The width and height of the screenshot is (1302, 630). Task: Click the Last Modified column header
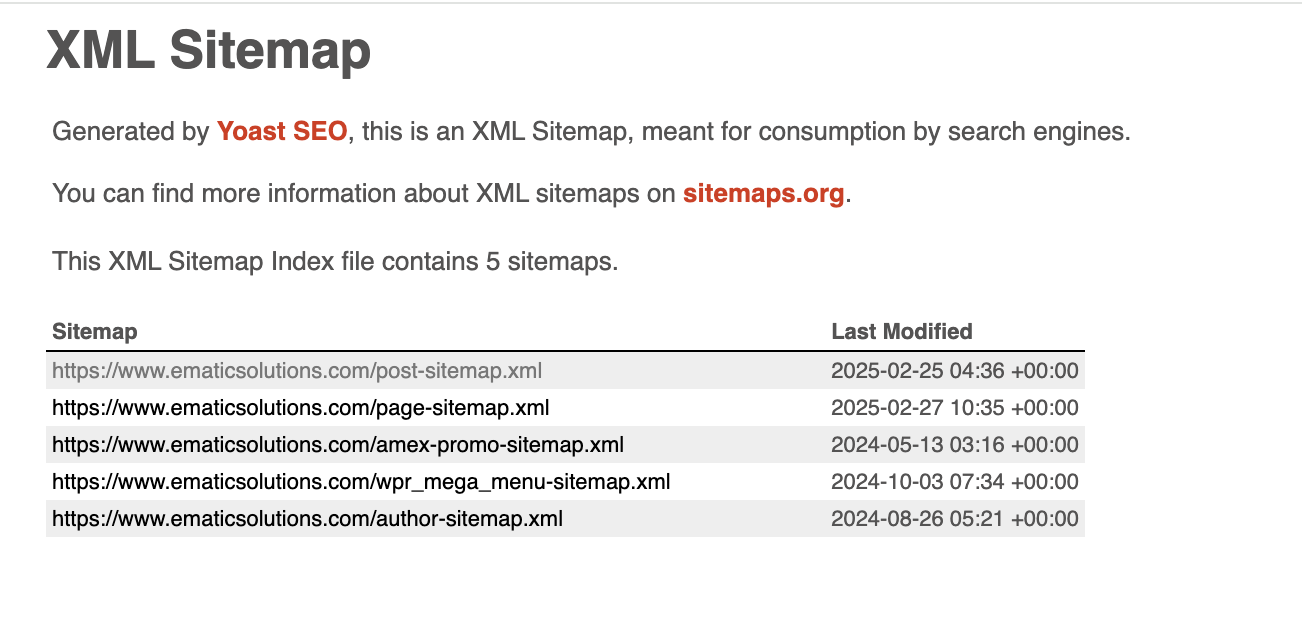pyautogui.click(x=901, y=331)
